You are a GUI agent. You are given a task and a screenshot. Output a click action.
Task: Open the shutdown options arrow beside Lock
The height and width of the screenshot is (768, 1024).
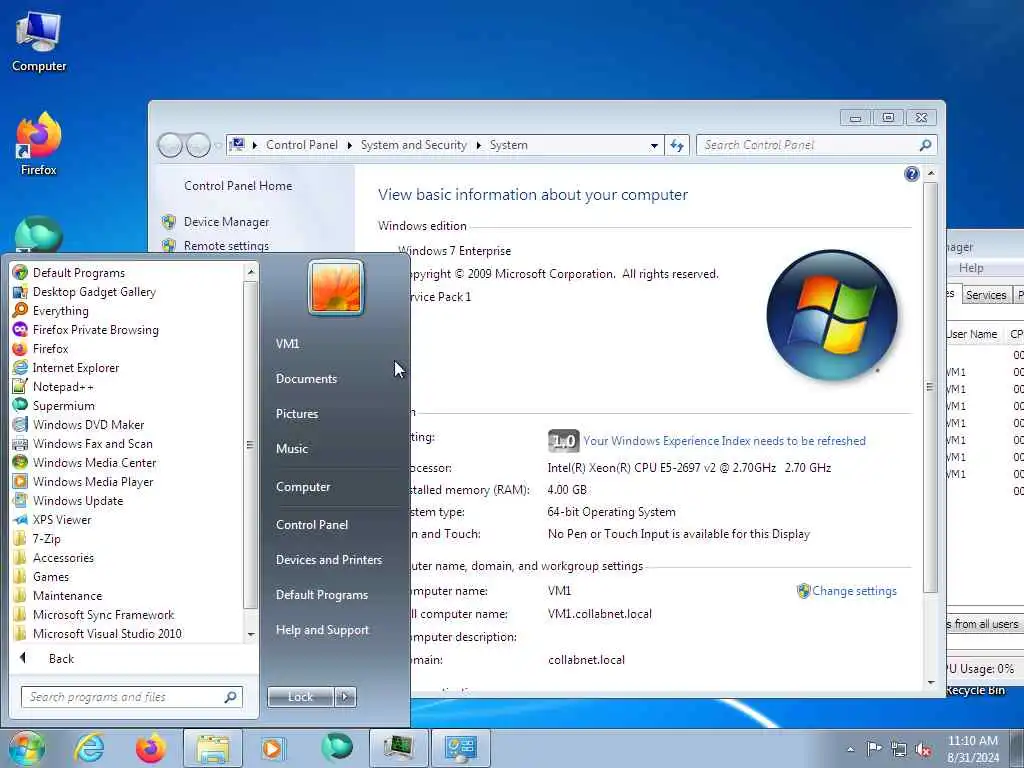[345, 697]
